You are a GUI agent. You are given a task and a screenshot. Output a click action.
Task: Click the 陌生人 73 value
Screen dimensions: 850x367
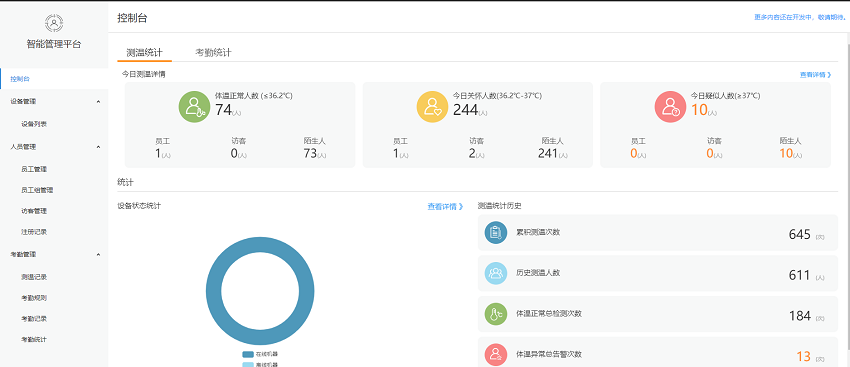tap(310, 153)
